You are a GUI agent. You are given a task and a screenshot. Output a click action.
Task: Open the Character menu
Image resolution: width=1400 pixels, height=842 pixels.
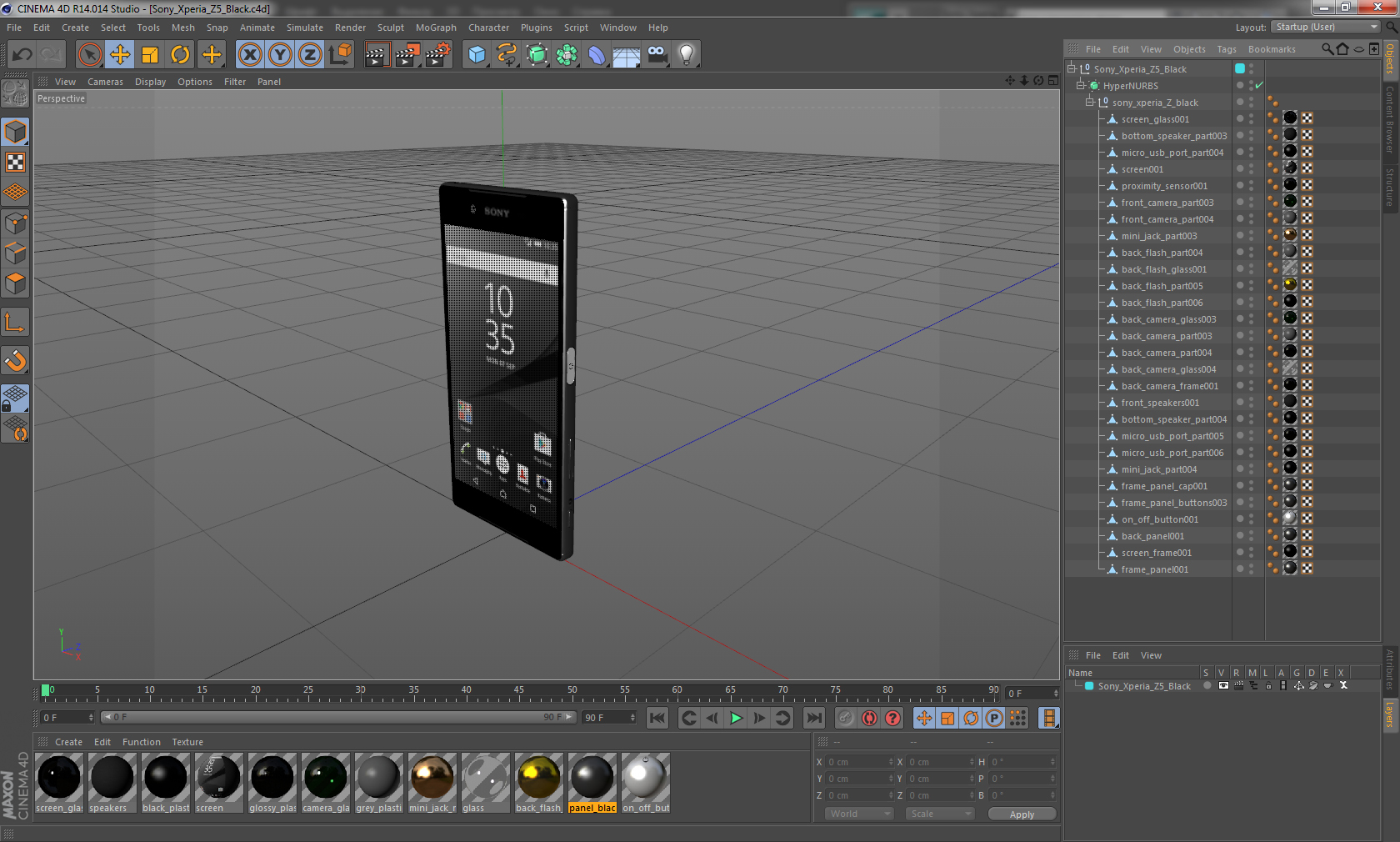coord(488,28)
